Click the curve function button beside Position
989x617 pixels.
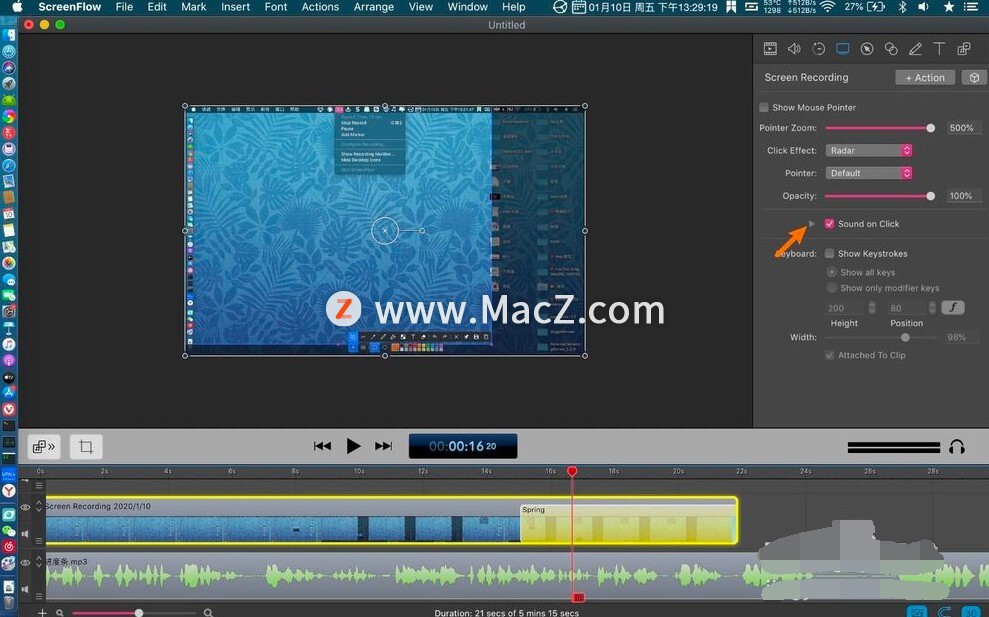pos(952,307)
